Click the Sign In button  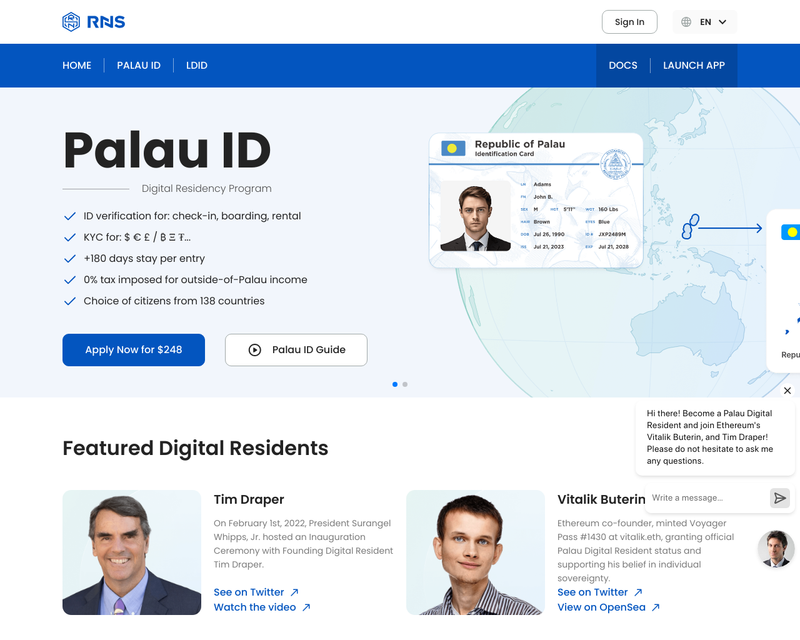[629, 22]
